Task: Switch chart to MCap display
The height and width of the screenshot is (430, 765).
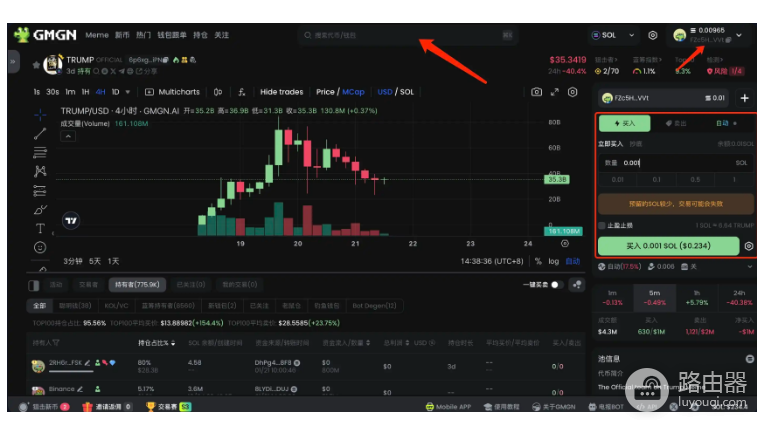Action: 353,92
